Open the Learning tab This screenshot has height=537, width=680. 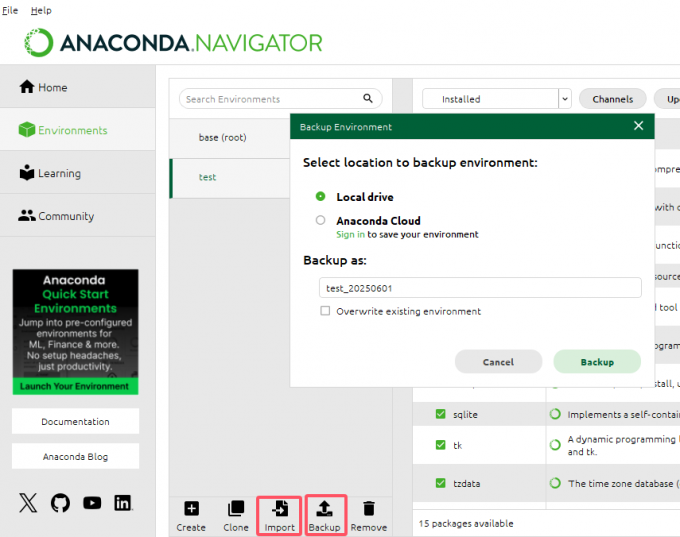tap(78, 173)
